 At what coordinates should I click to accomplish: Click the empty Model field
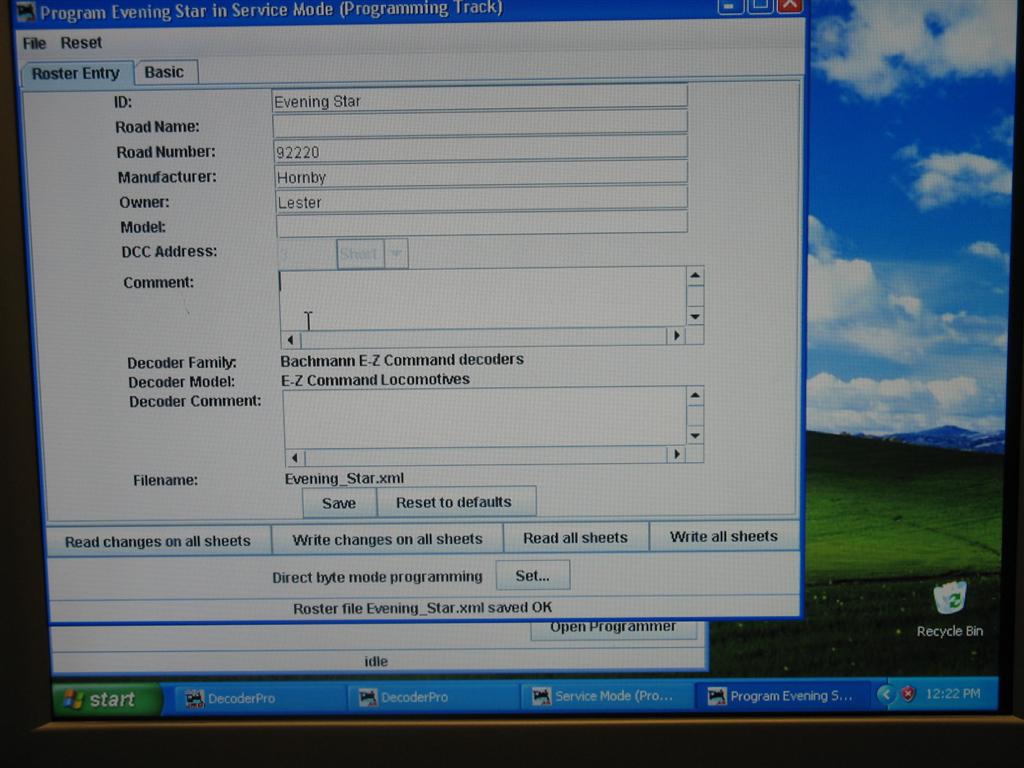(482, 225)
